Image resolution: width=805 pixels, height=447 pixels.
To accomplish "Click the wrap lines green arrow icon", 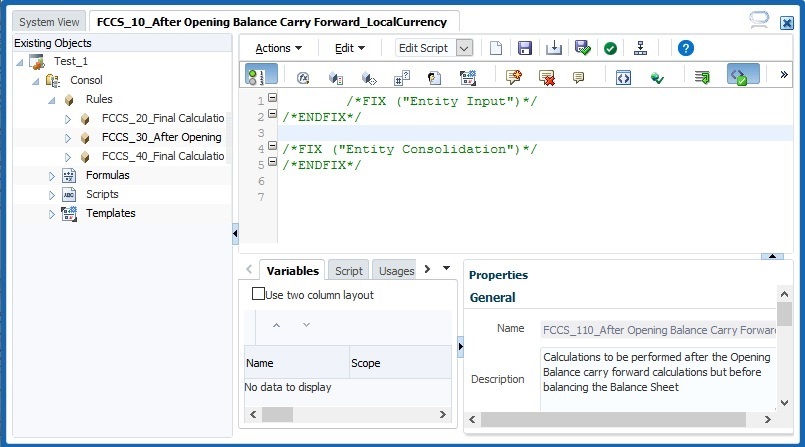I will coord(702,77).
